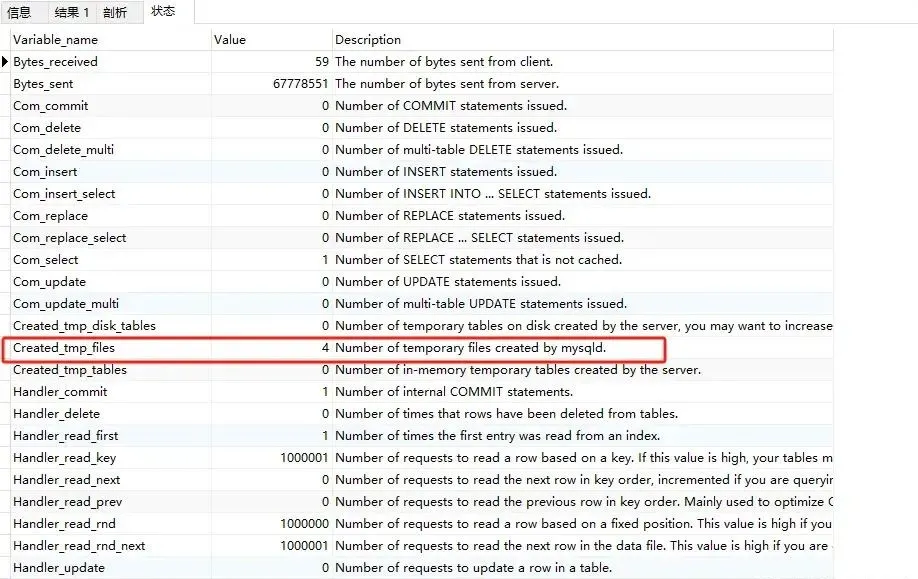Click the Com_insert_select description cell
The height and width of the screenshot is (579, 918).
point(493,194)
